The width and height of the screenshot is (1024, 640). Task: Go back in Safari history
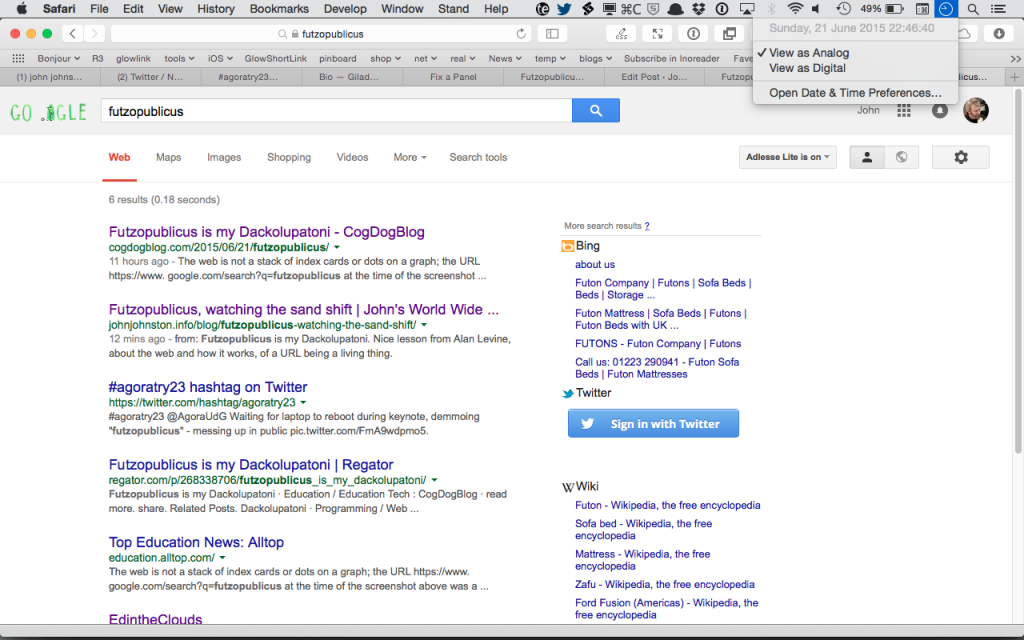[72, 33]
